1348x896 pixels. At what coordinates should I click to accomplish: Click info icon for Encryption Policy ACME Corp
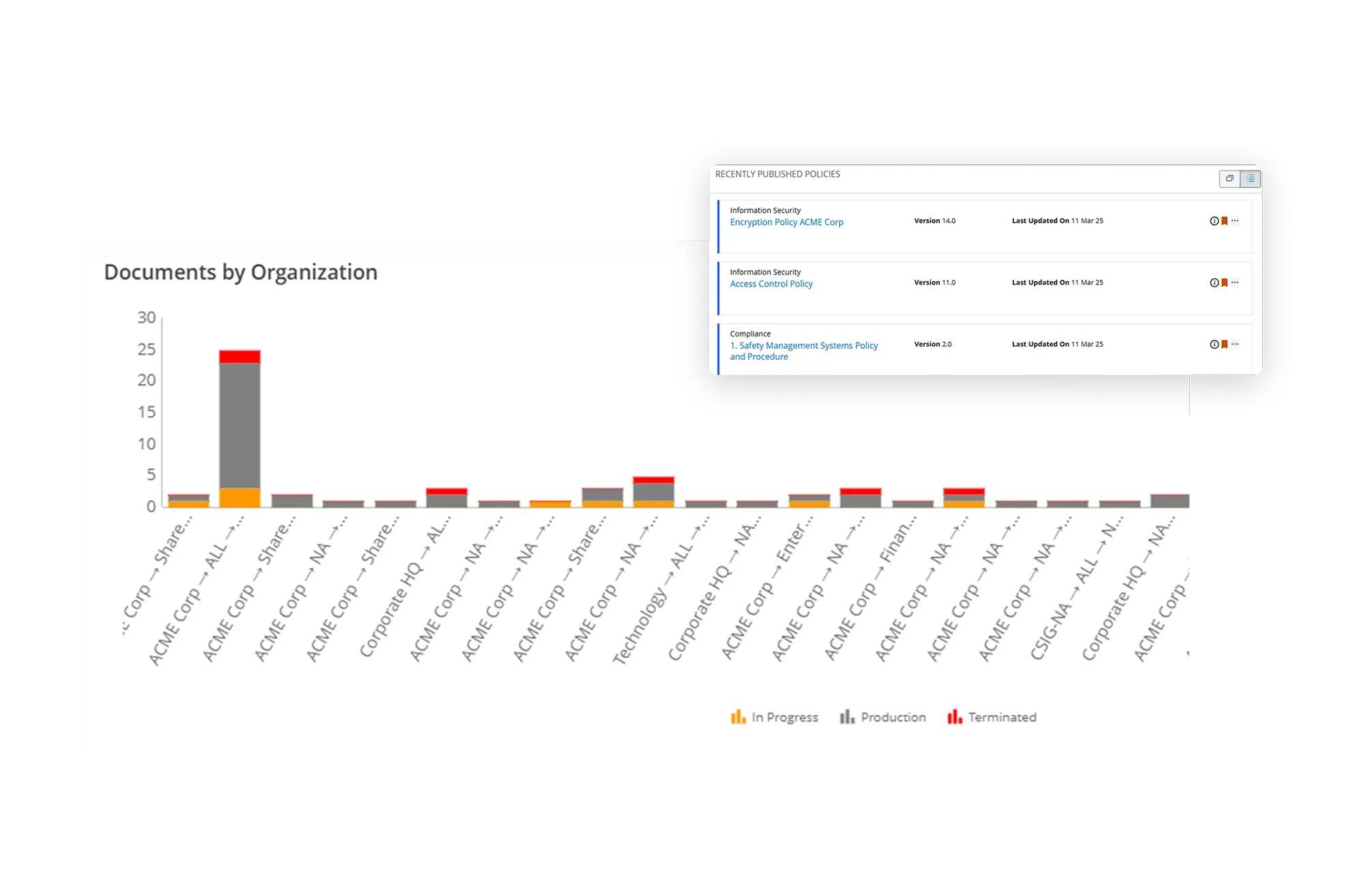(1214, 221)
